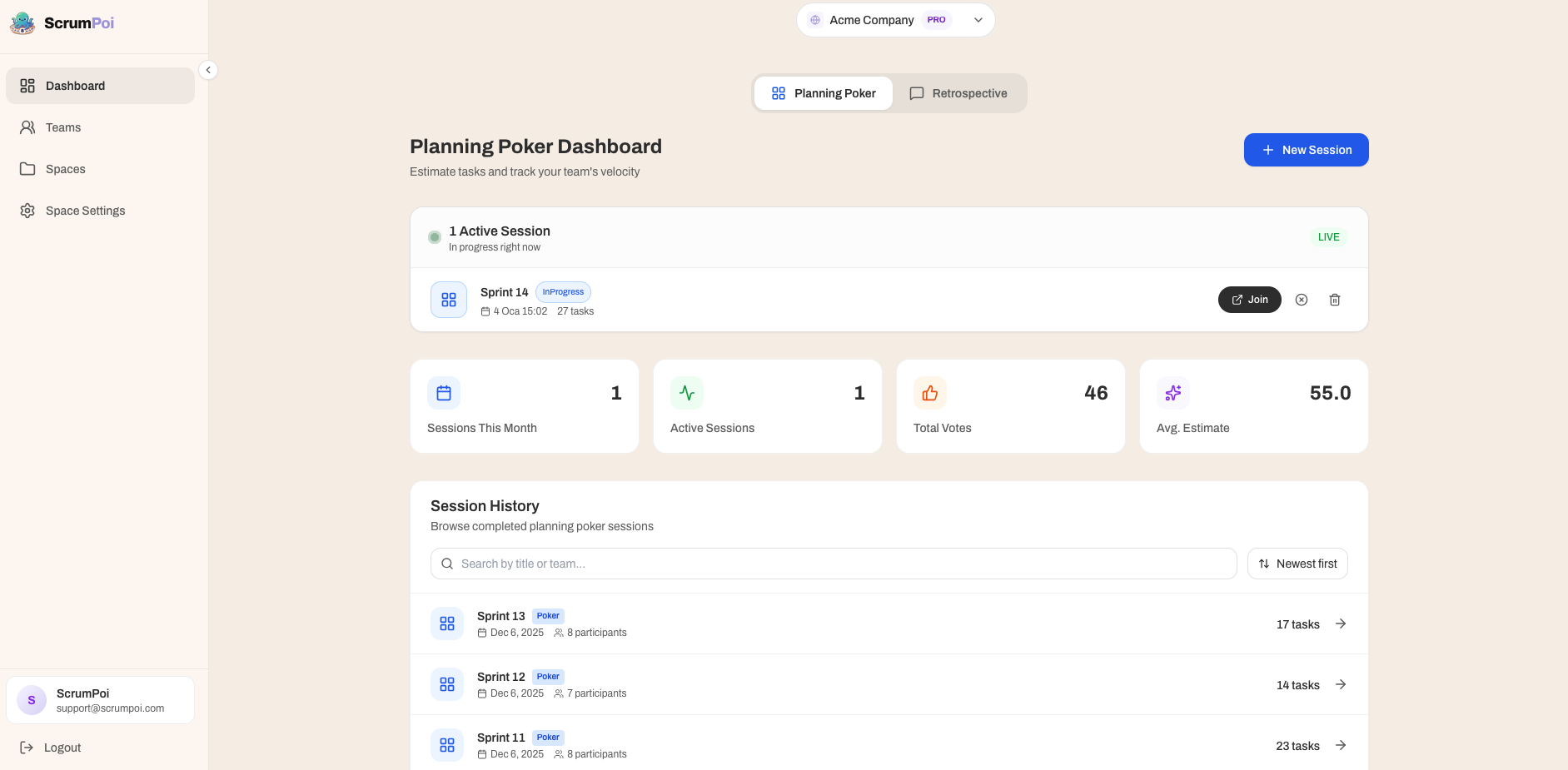Image resolution: width=1568 pixels, height=770 pixels.
Task: Open the Spaces folder icon
Action: point(27,168)
